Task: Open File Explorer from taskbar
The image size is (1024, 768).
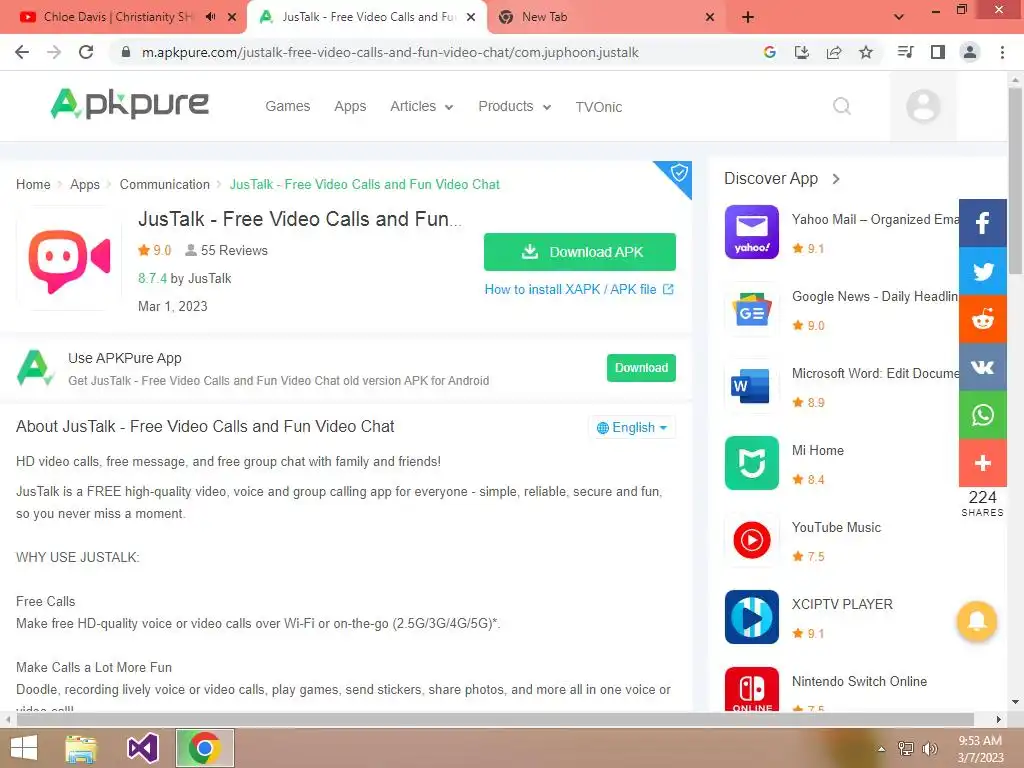Action: click(82, 748)
